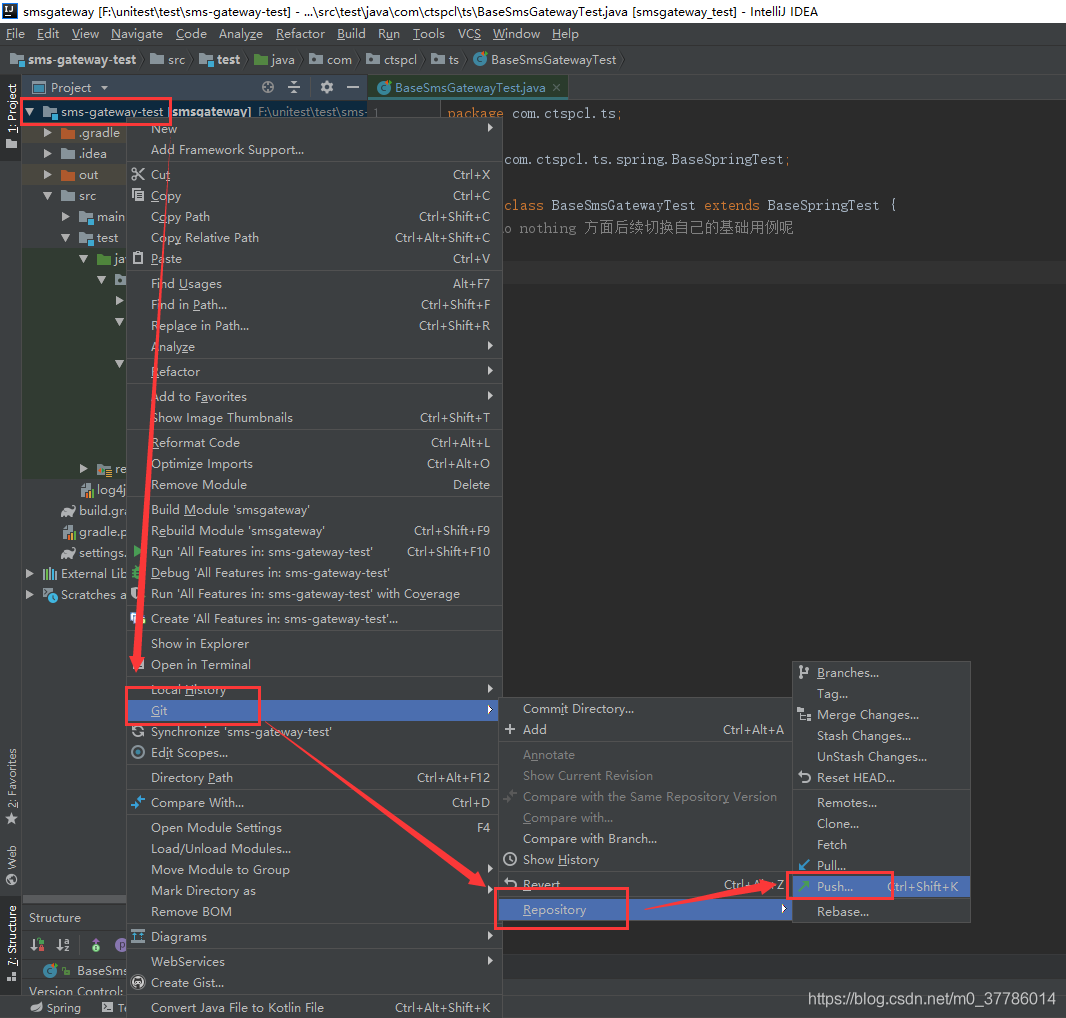Select Fetch in Repository submenu
The image size is (1066, 1018).
882,844
